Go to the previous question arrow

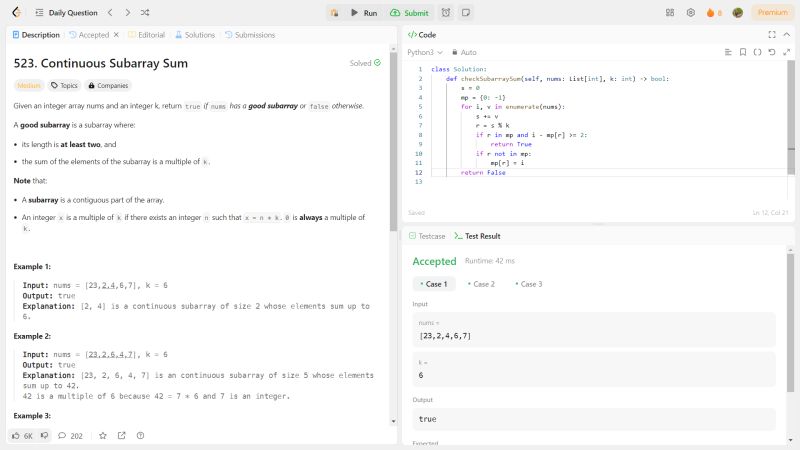pyautogui.click(x=110, y=13)
